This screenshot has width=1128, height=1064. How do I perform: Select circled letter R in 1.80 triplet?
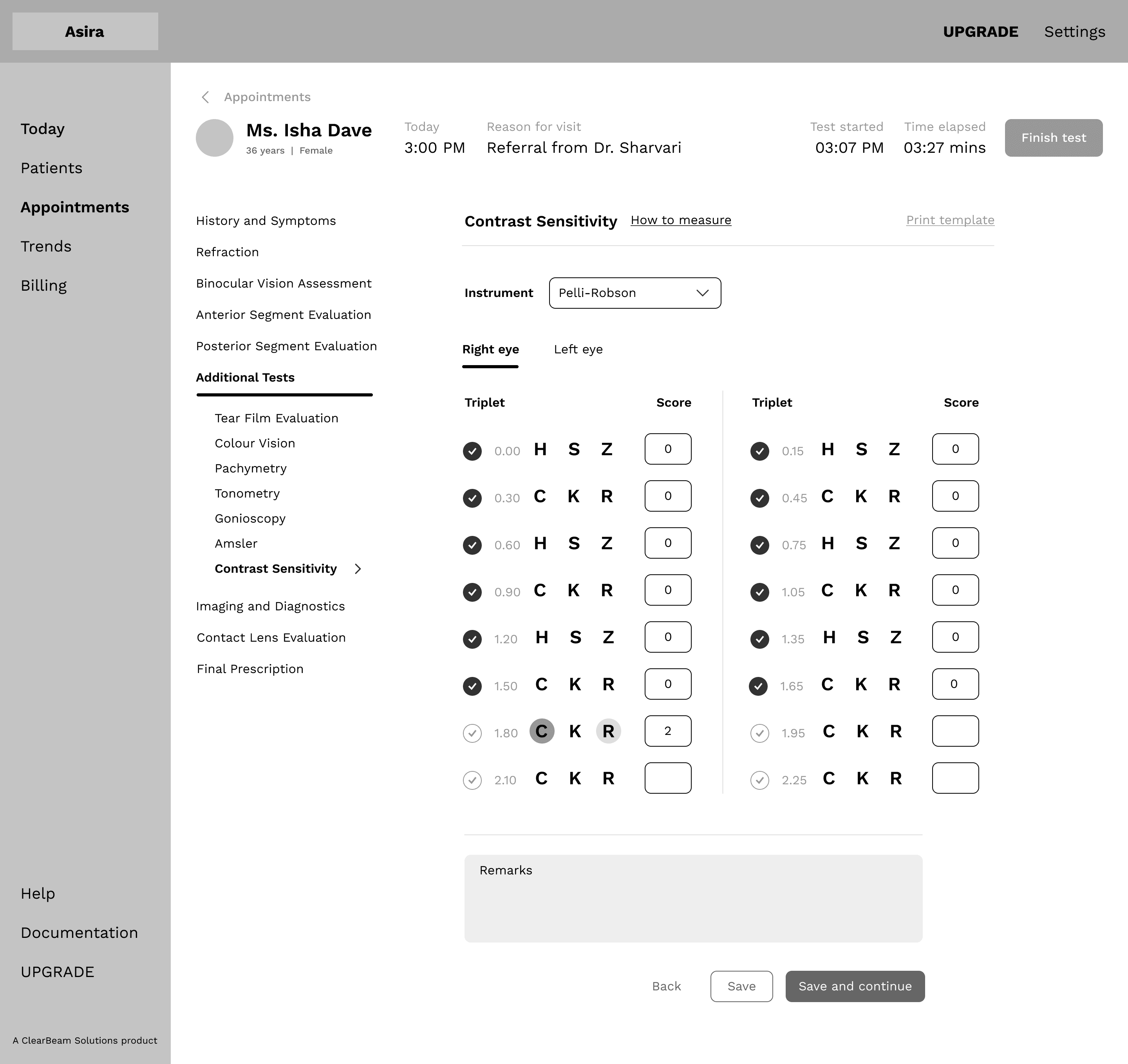pos(608,731)
